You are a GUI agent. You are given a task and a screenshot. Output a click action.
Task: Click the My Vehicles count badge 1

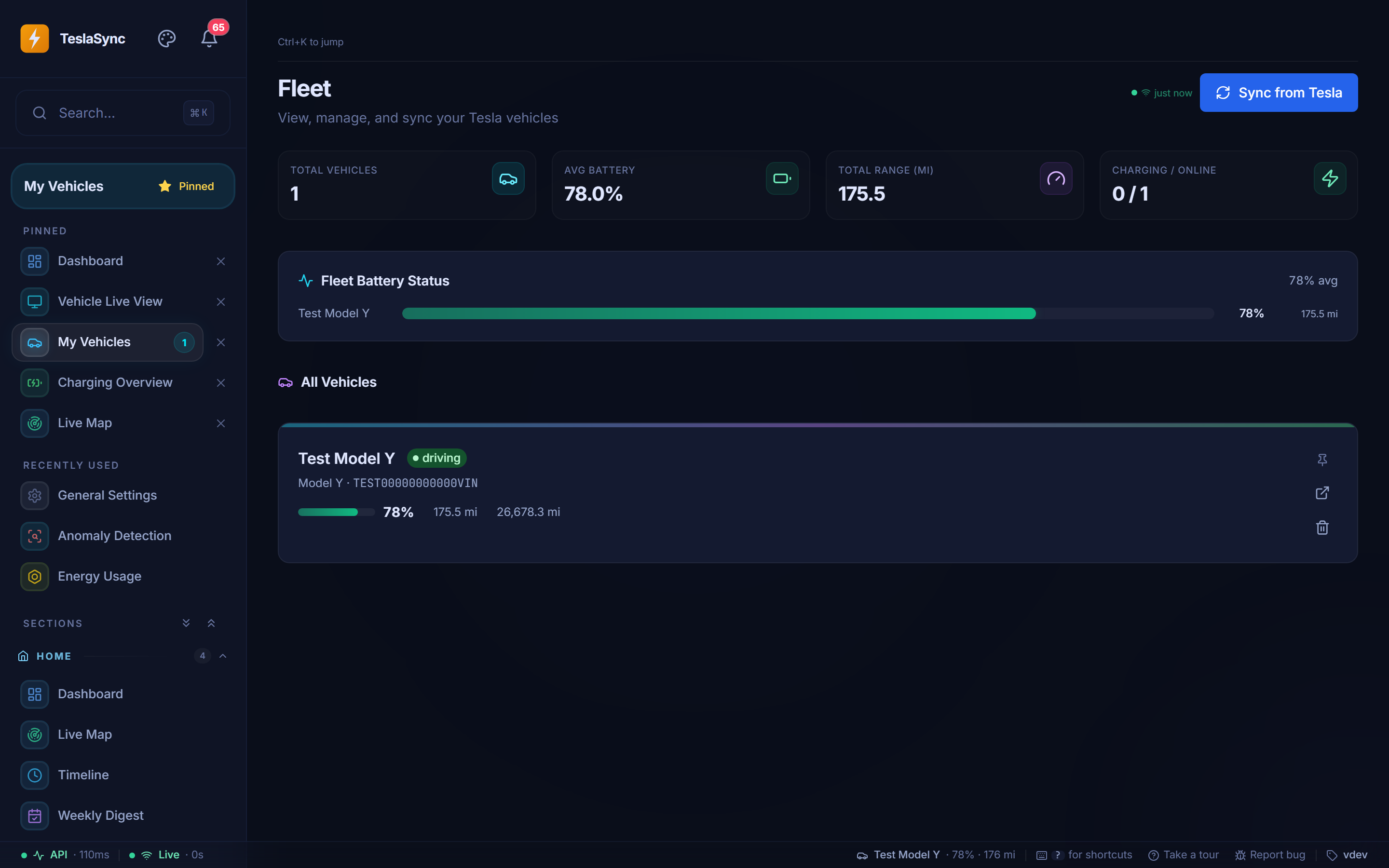(x=184, y=343)
